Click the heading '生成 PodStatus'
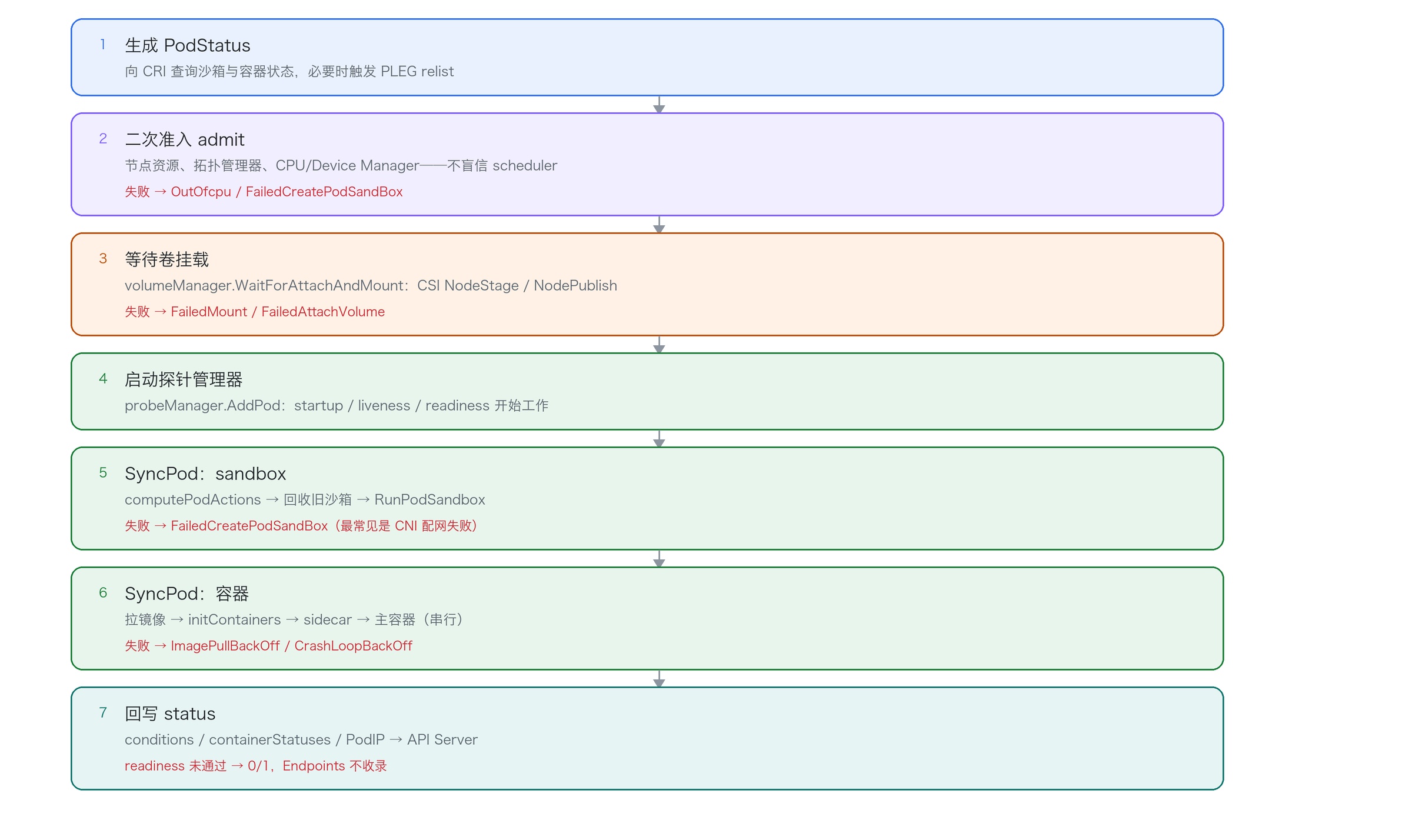 tap(188, 45)
